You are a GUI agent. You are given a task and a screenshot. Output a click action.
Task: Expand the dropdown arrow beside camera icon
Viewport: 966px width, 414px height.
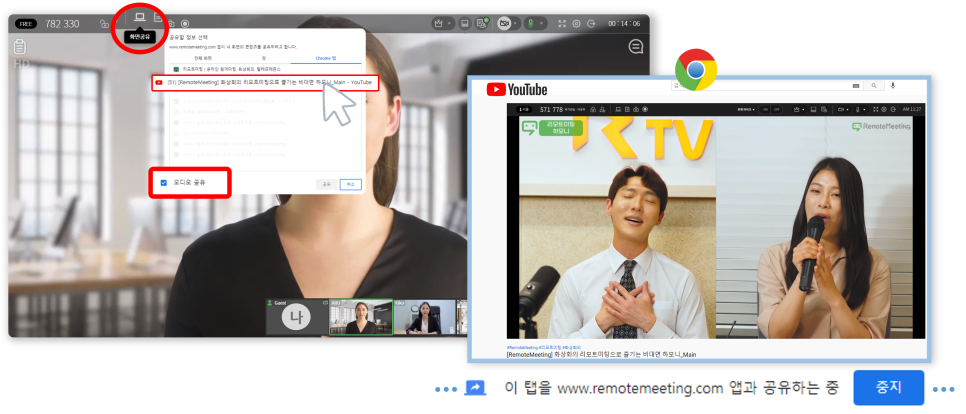point(515,23)
